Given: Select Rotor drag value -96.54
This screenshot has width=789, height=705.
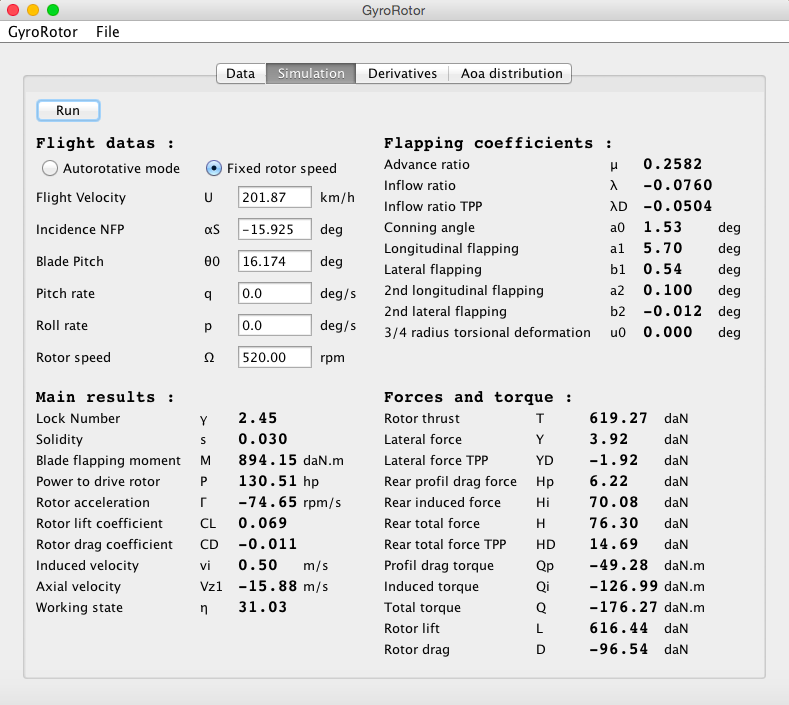Looking at the screenshot, I should [618, 649].
